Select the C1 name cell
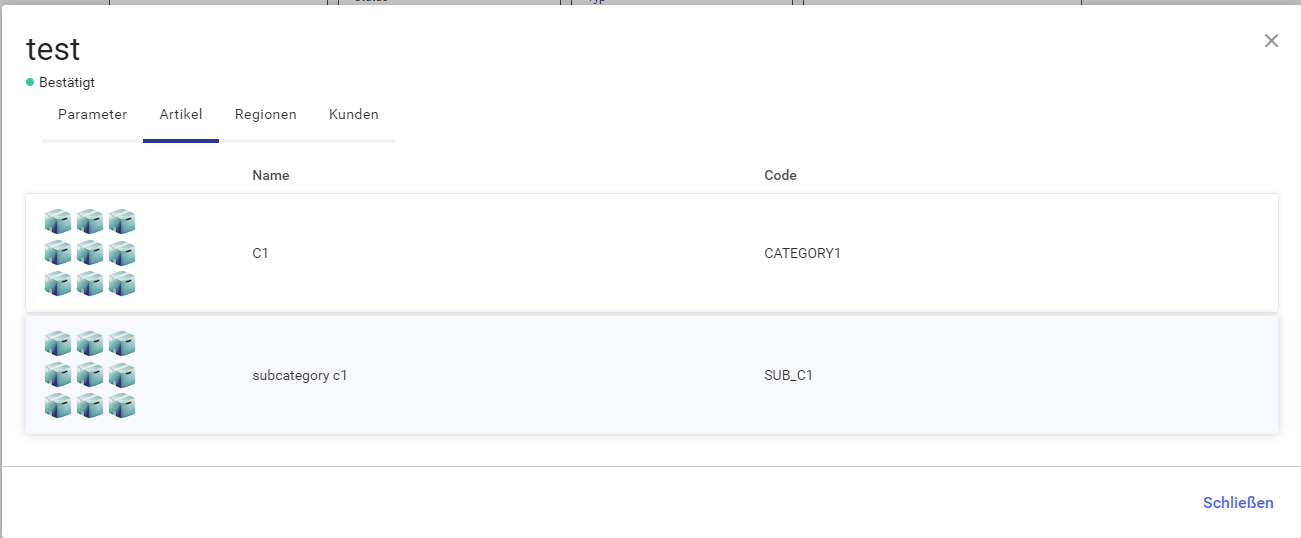The width and height of the screenshot is (1301, 538). click(x=260, y=253)
